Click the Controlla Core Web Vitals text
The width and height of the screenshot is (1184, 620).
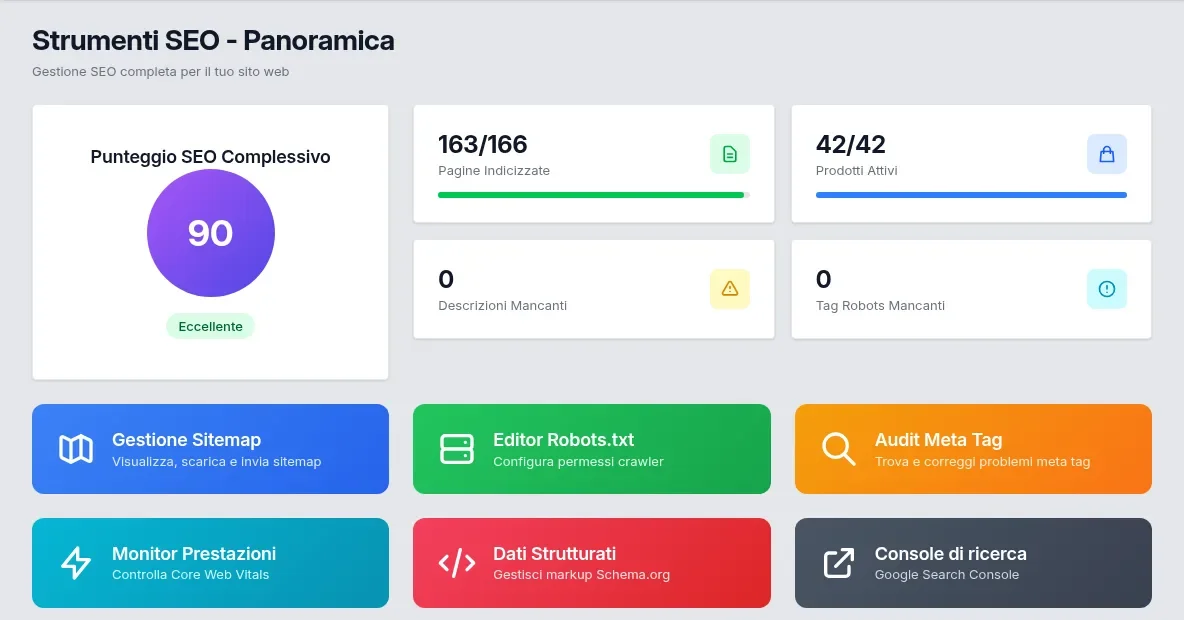tap(190, 575)
